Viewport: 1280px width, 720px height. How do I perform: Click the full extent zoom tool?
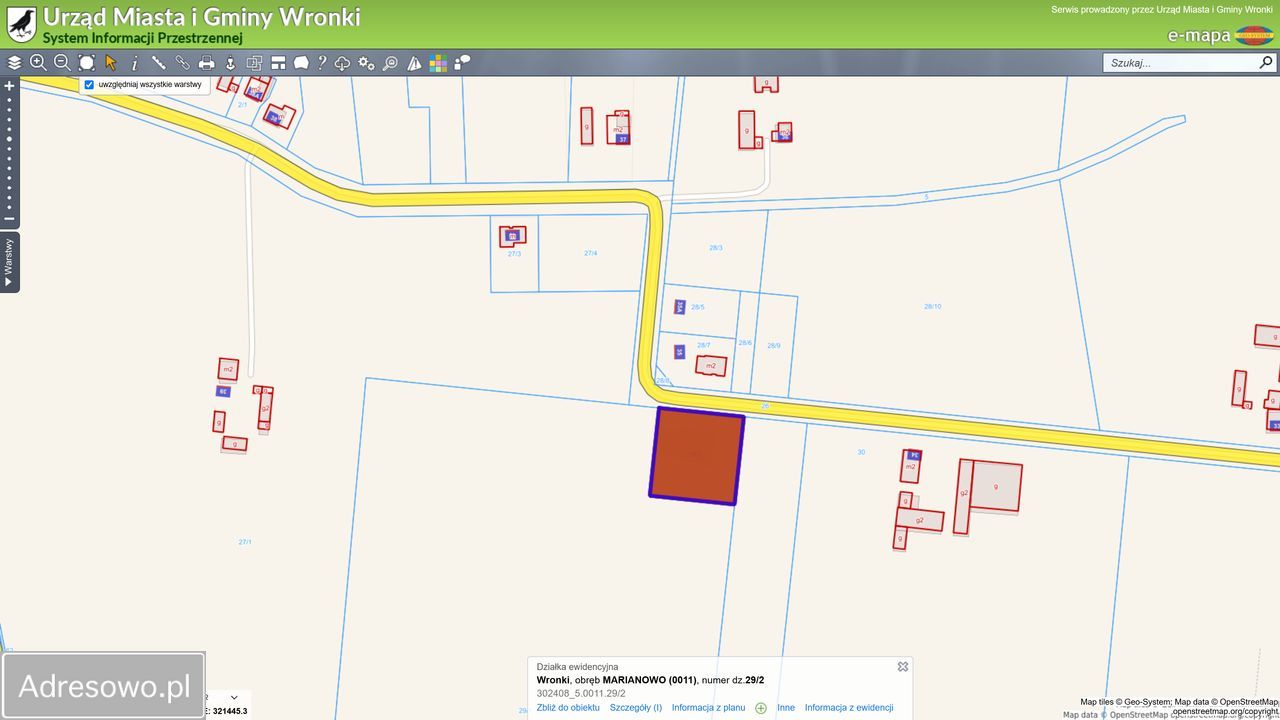click(87, 63)
